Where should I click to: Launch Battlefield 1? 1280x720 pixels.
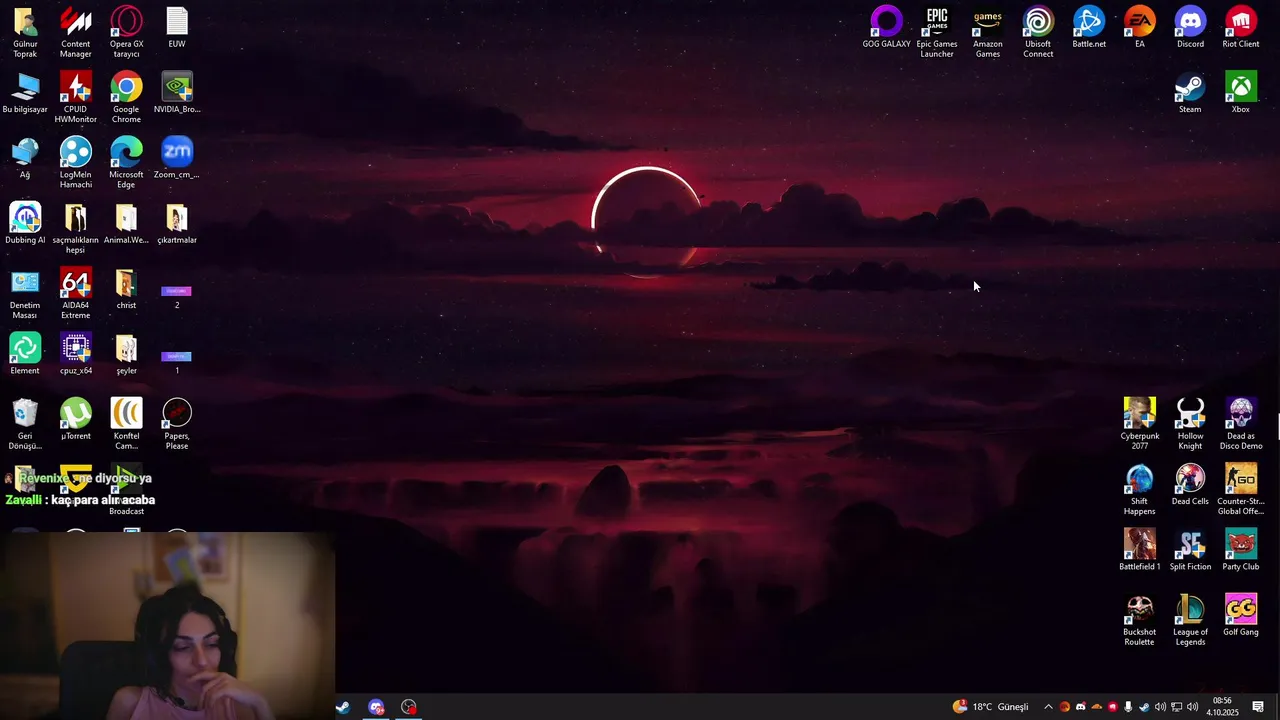[1139, 550]
